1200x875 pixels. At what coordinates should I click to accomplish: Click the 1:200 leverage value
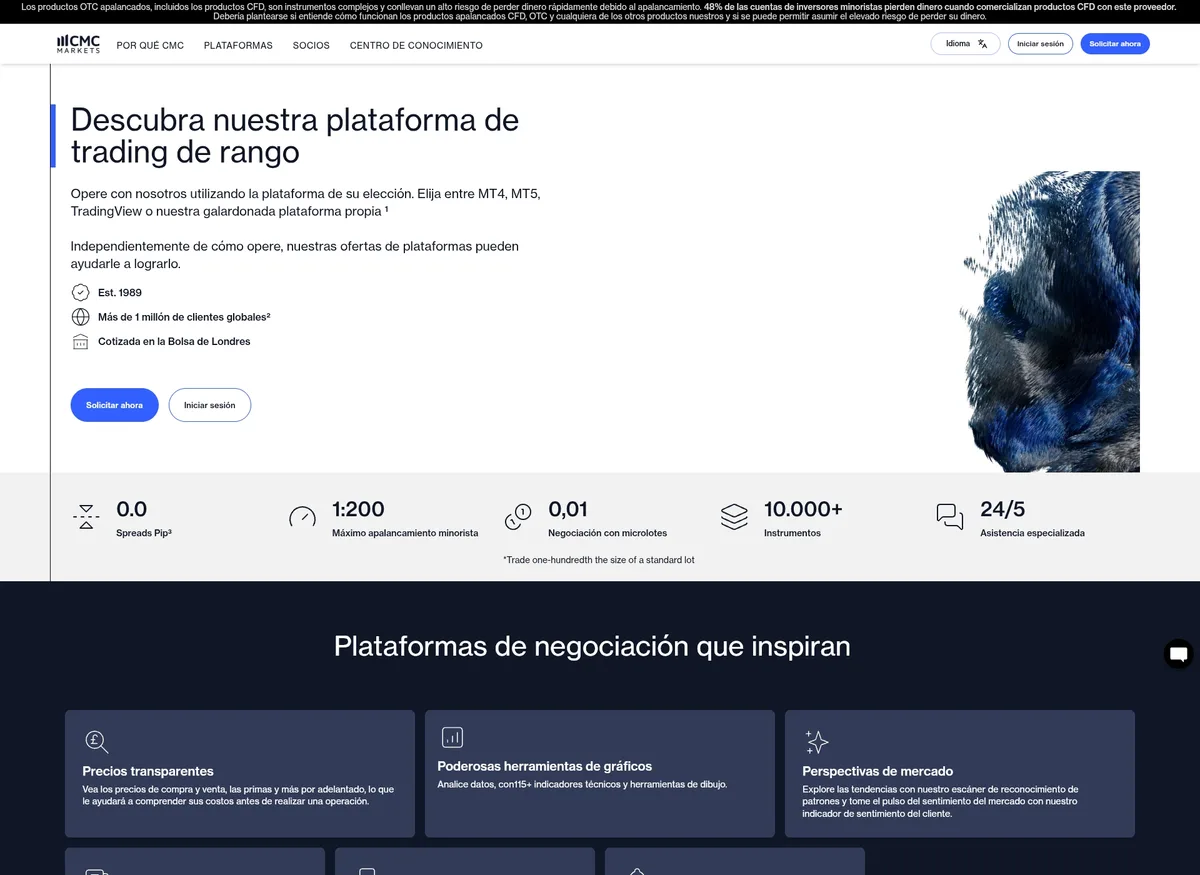click(358, 509)
